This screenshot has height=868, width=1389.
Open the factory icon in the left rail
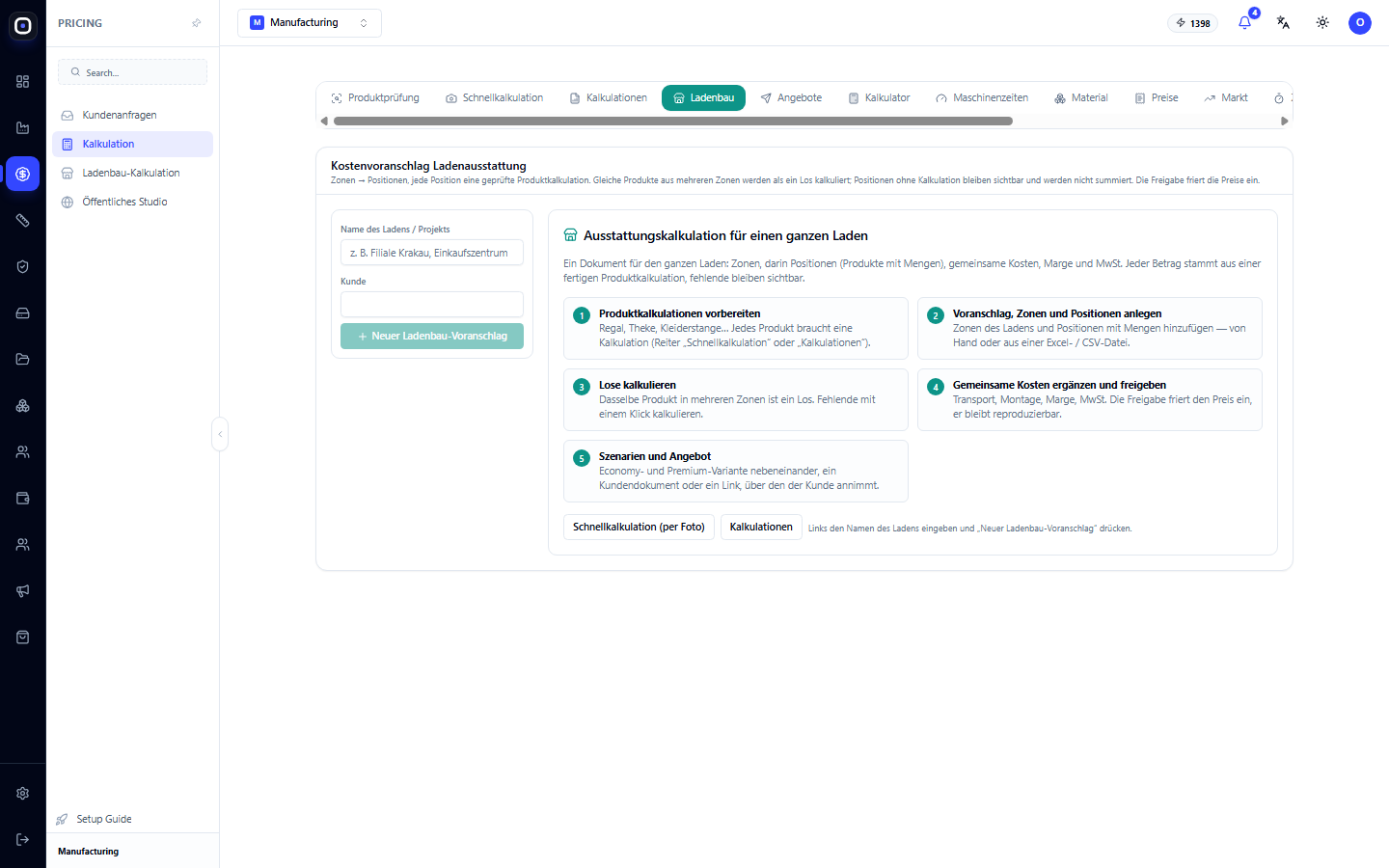tap(23, 128)
